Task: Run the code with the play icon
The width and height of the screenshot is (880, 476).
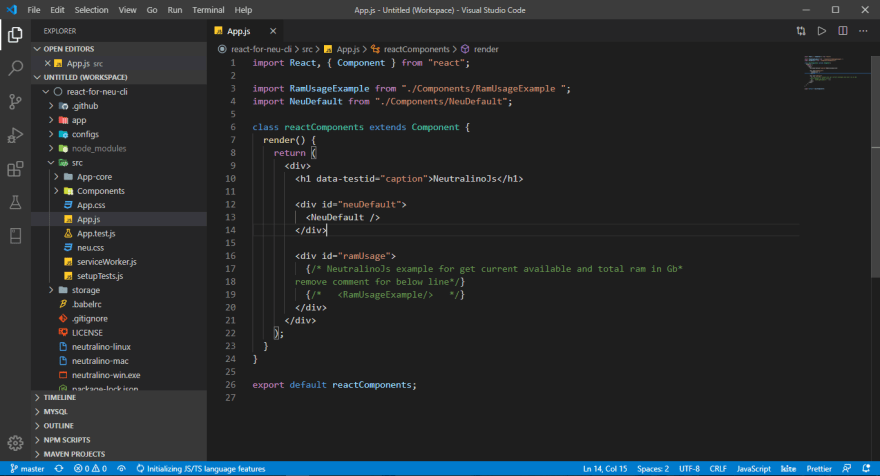Action: click(x=822, y=31)
